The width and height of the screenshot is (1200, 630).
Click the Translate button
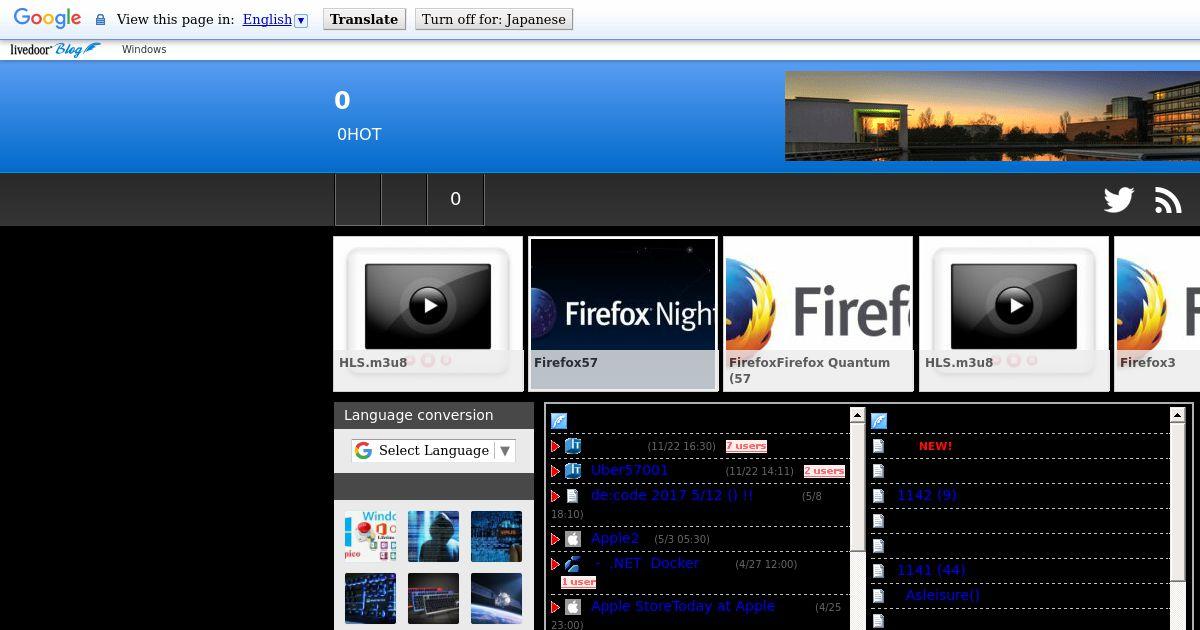[x=364, y=19]
